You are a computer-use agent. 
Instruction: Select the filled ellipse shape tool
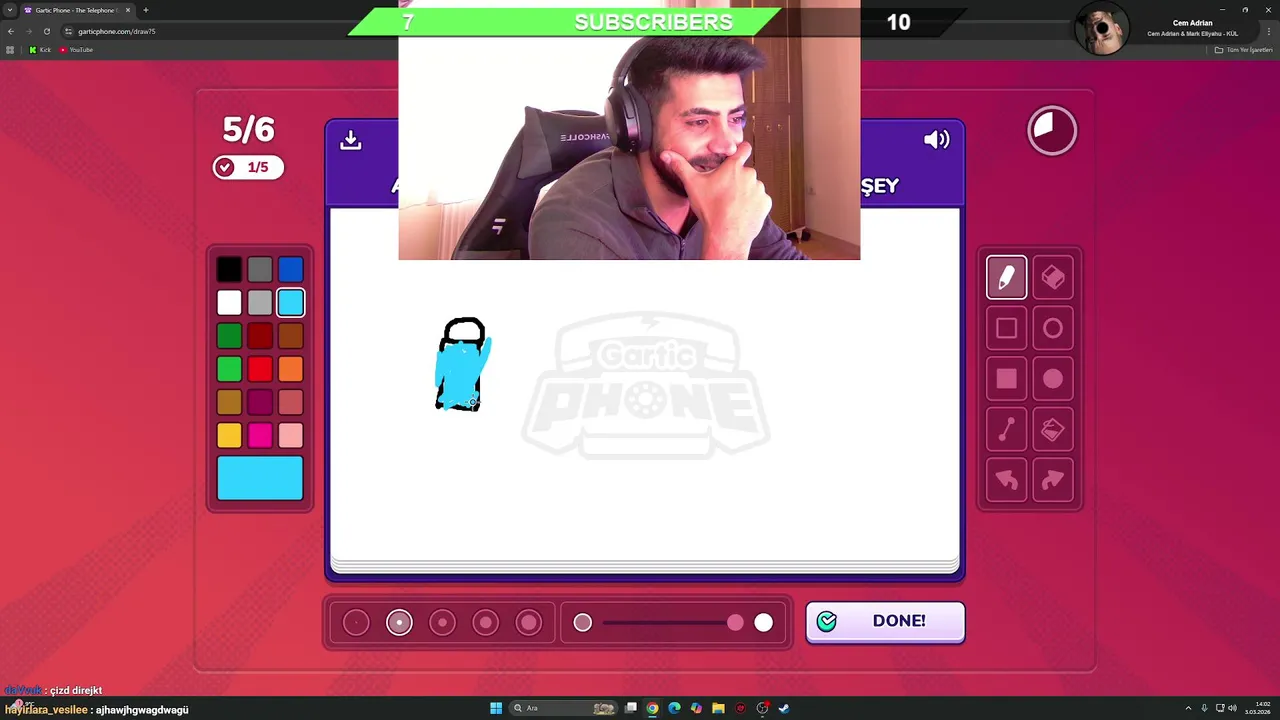click(1052, 379)
